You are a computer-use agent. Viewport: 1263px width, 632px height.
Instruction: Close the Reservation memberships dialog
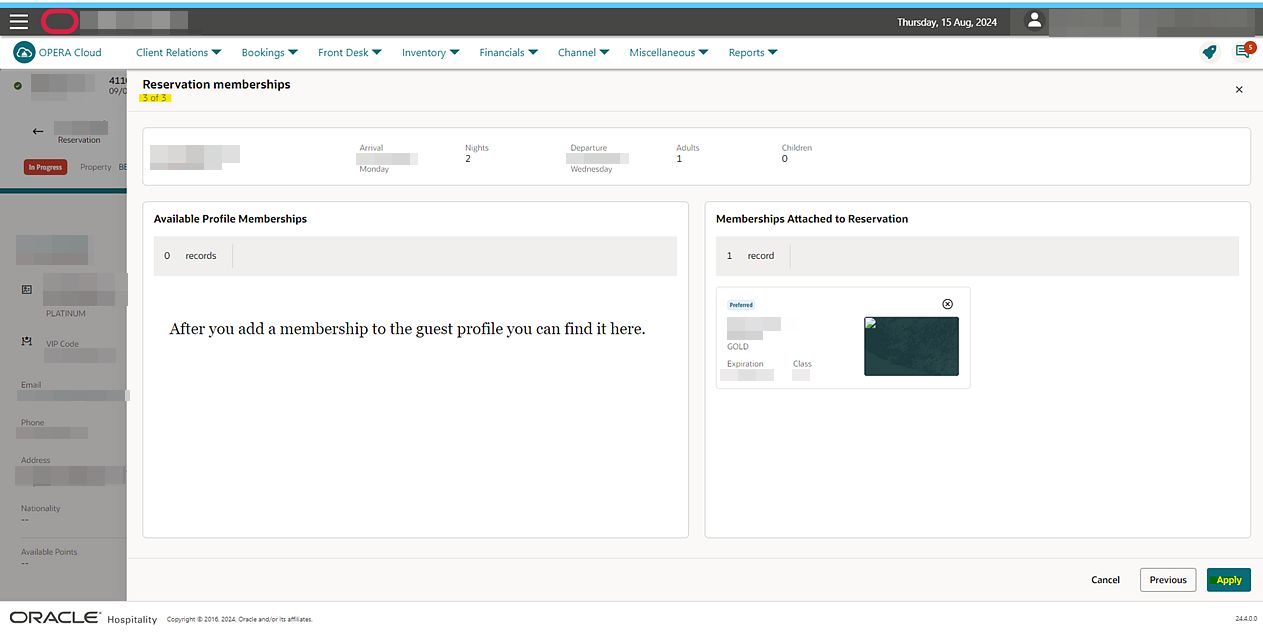click(x=1239, y=89)
